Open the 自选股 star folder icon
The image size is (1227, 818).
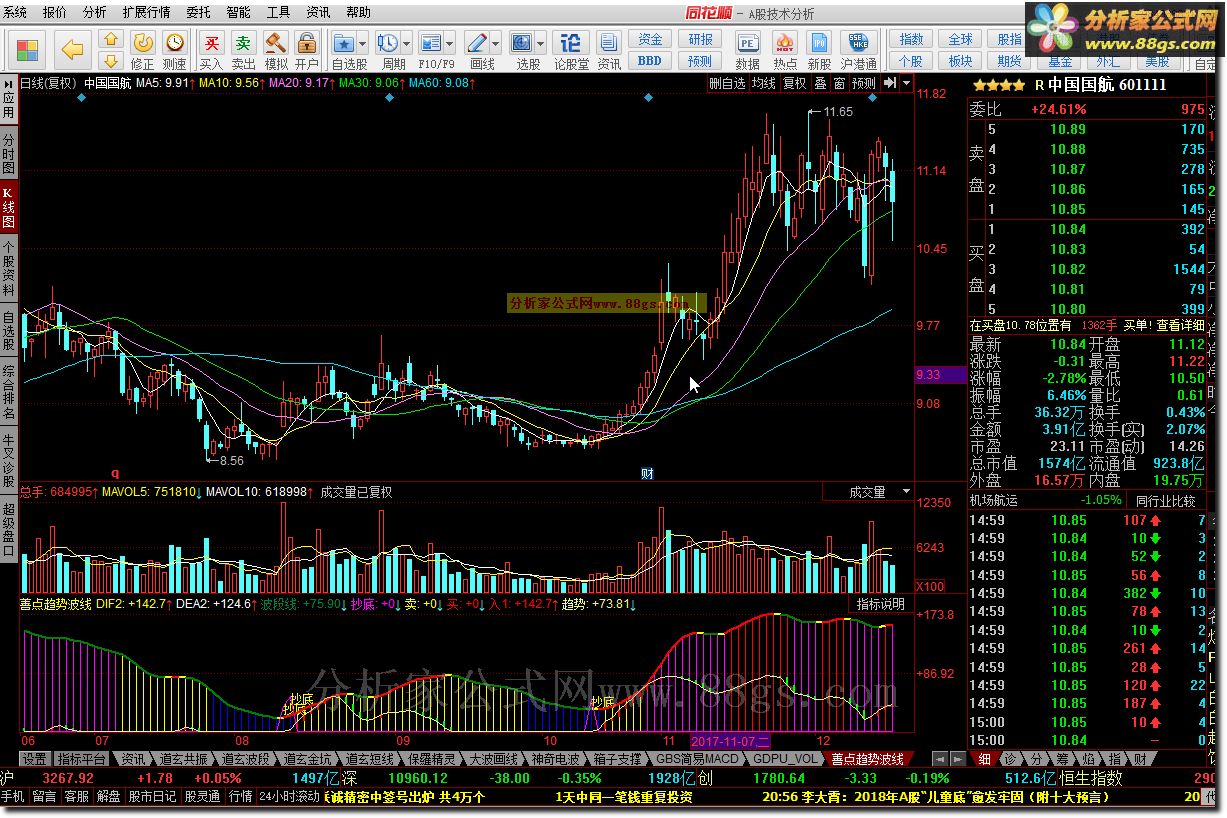click(x=345, y=43)
